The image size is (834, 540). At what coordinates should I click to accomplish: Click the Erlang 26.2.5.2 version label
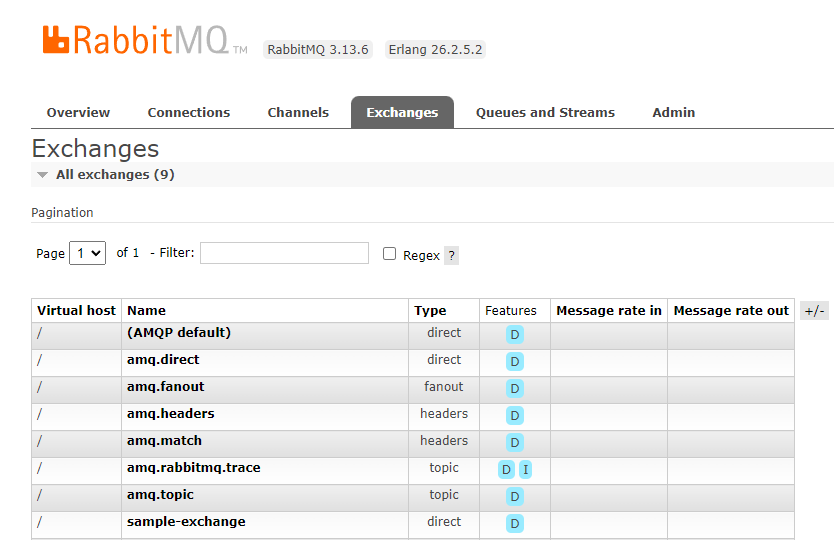(435, 49)
